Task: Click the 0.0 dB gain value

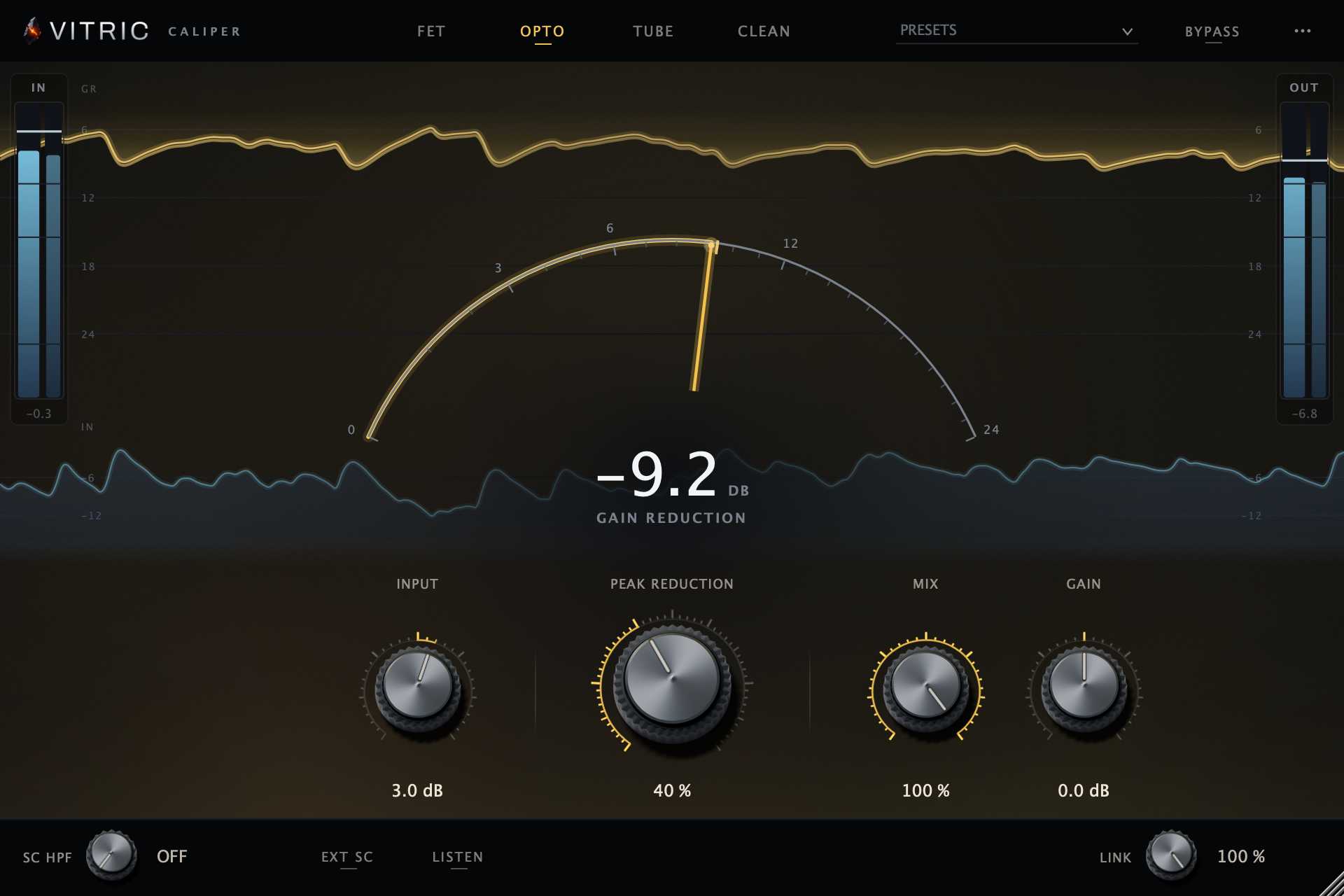Action: coord(1084,790)
